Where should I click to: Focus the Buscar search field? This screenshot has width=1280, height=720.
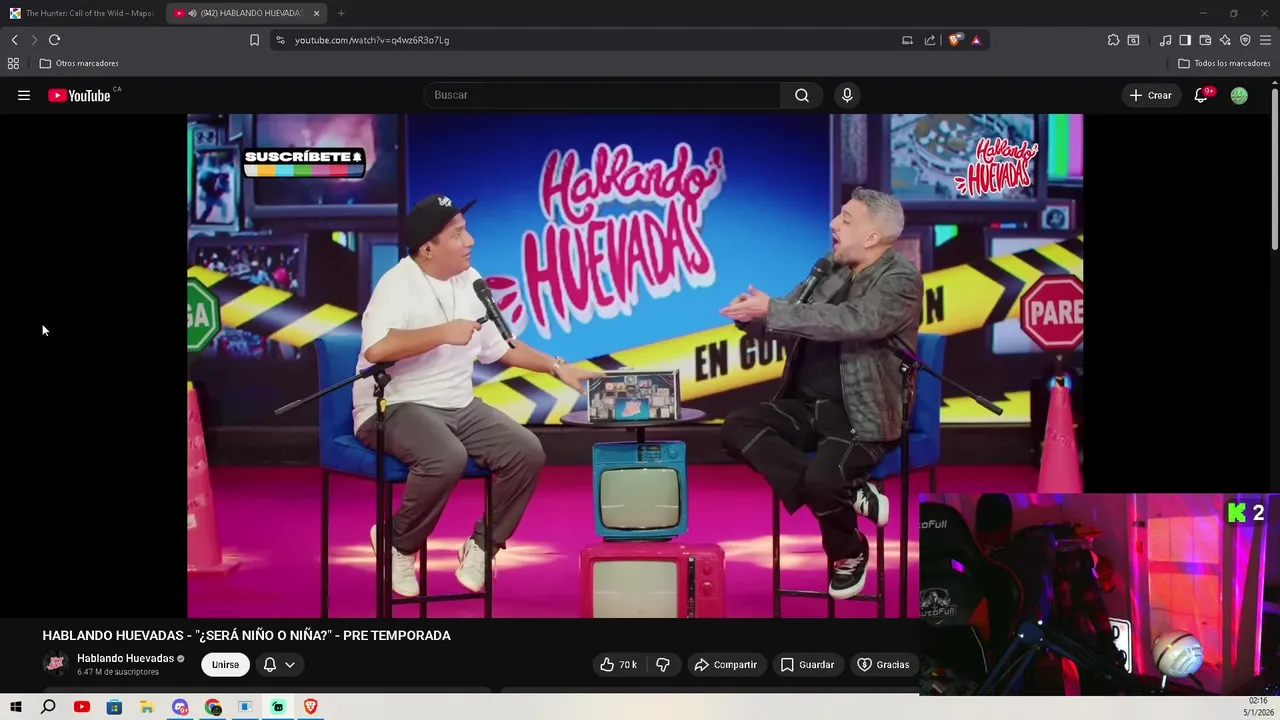point(602,95)
